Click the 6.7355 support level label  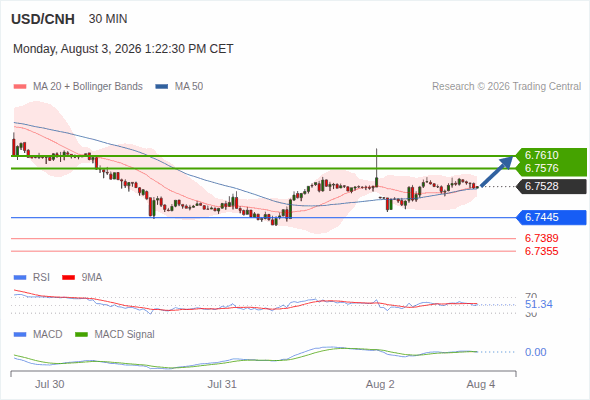[x=541, y=251]
